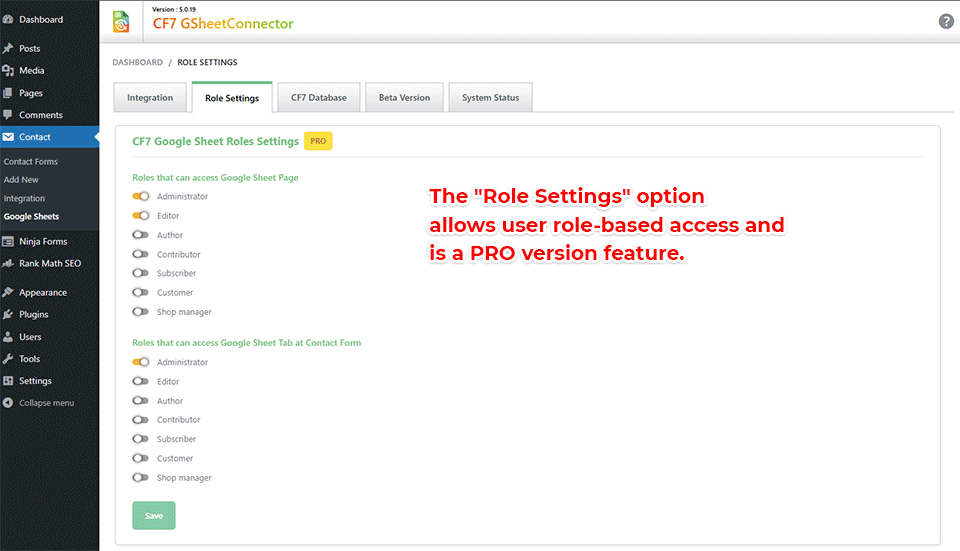Click the green Save button

point(154,515)
